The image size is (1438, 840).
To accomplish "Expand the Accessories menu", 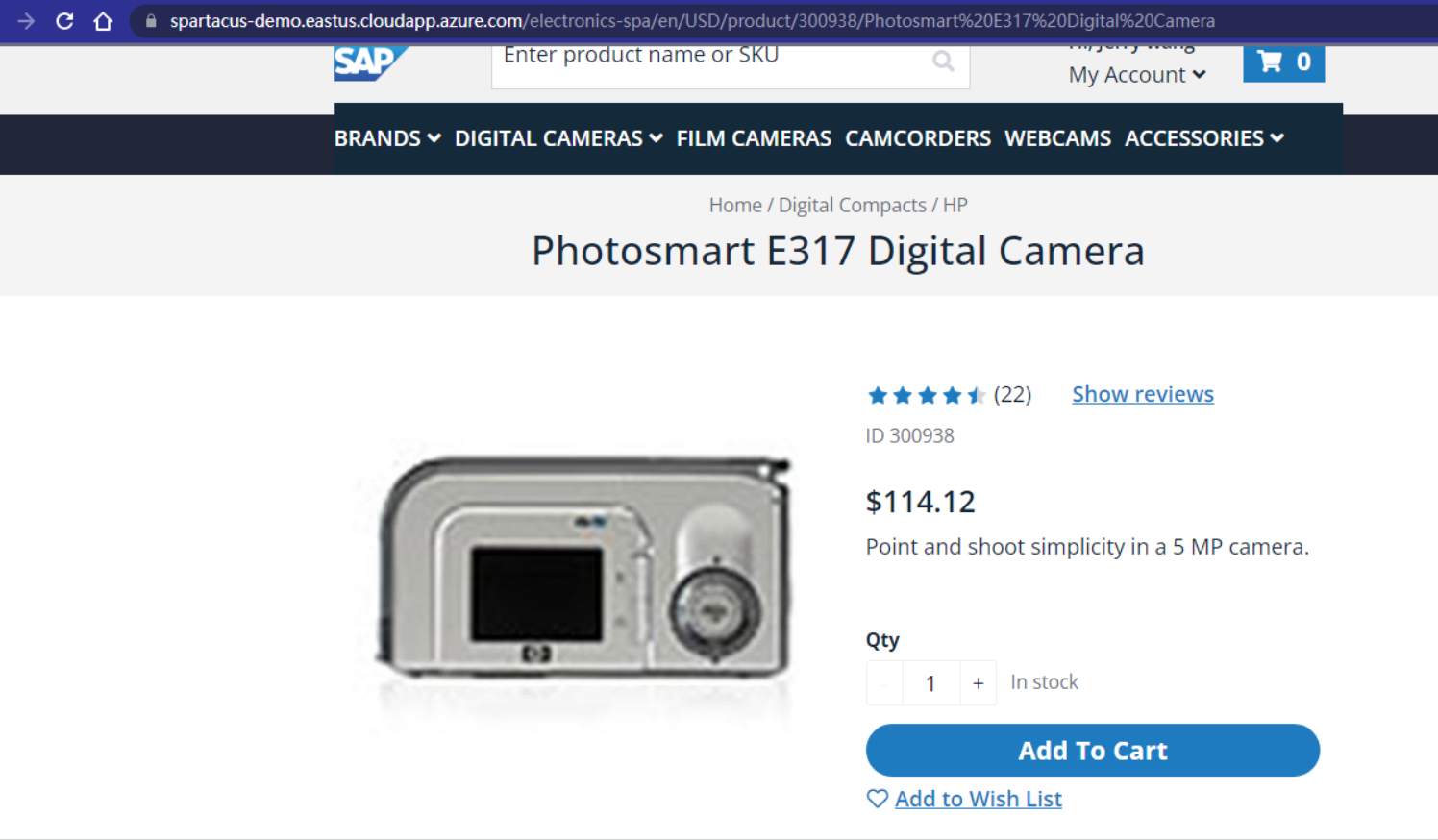I will [x=1204, y=138].
